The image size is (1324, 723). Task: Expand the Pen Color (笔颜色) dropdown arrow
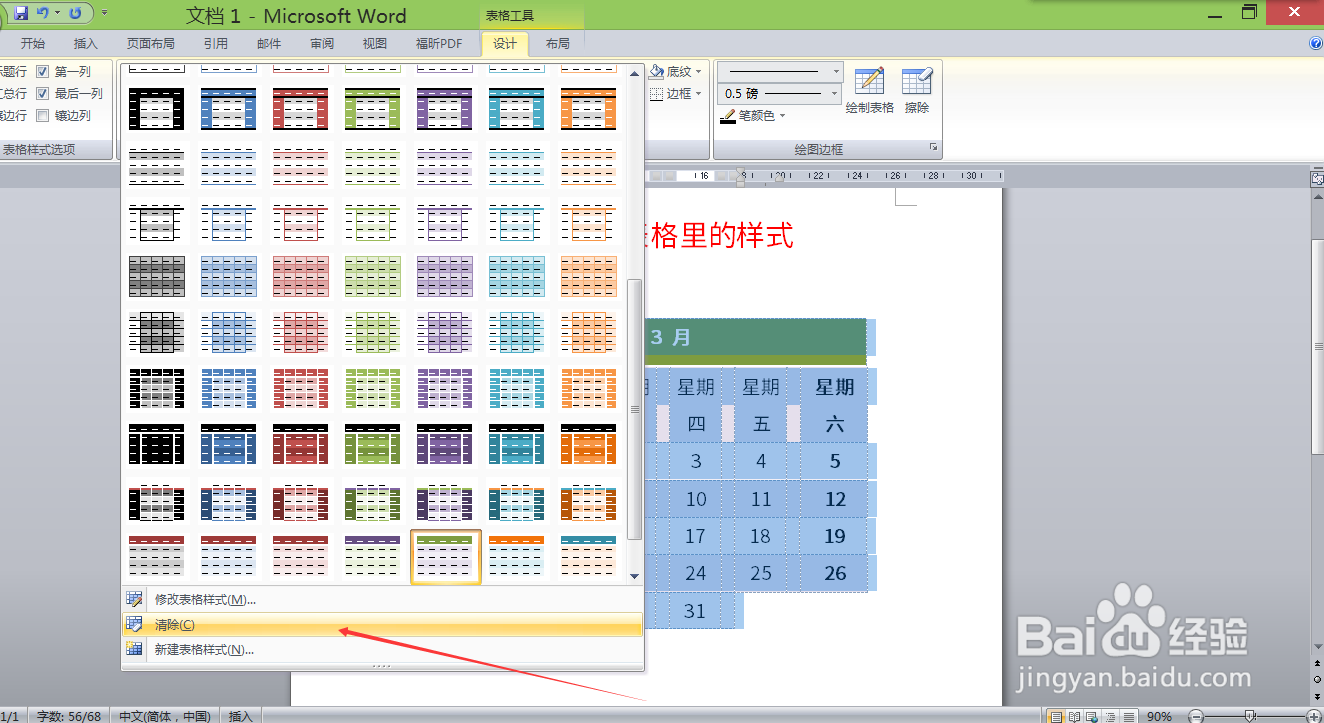[x=782, y=116]
